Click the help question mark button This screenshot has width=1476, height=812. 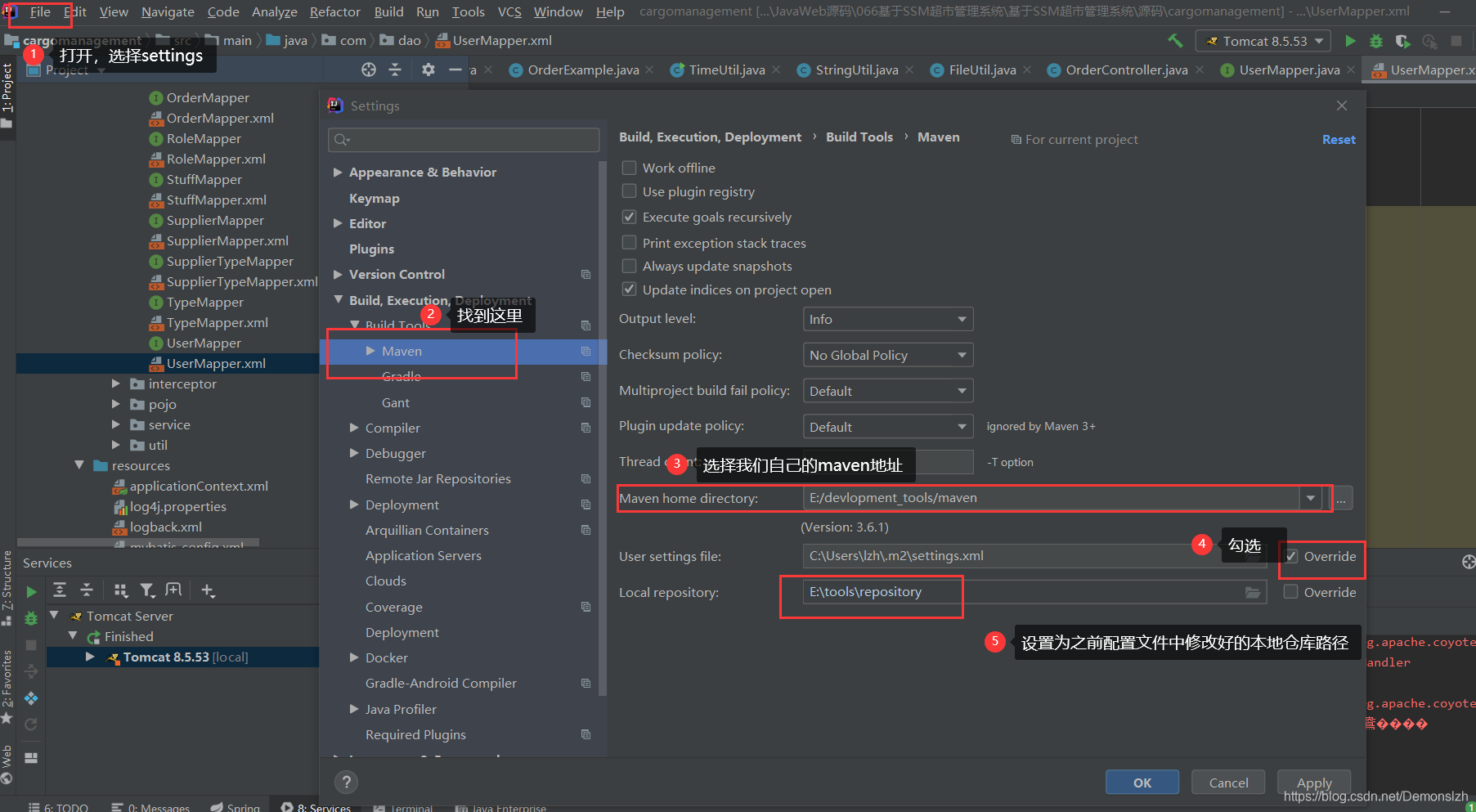[347, 783]
